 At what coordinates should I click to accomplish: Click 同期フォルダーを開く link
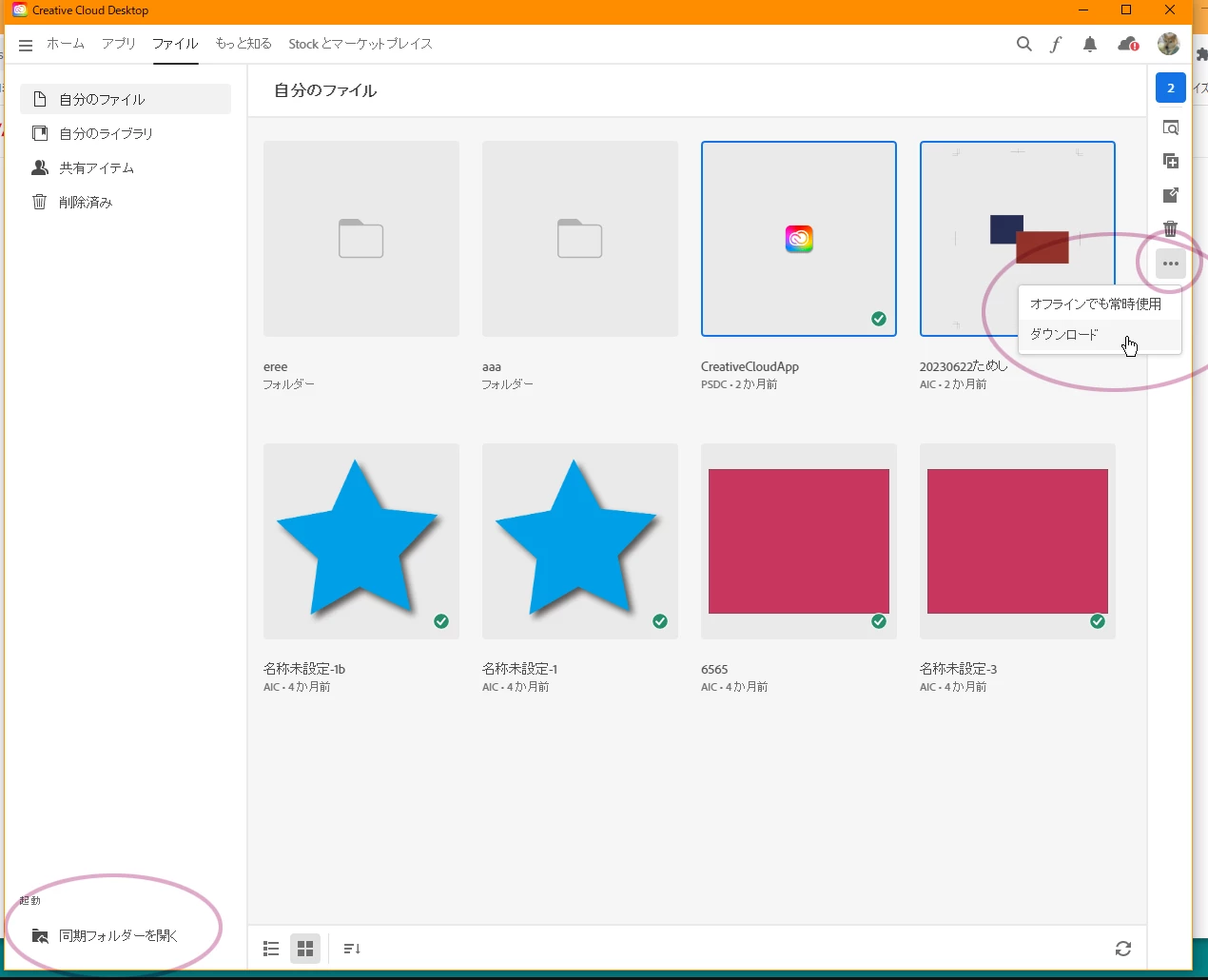coord(119,935)
